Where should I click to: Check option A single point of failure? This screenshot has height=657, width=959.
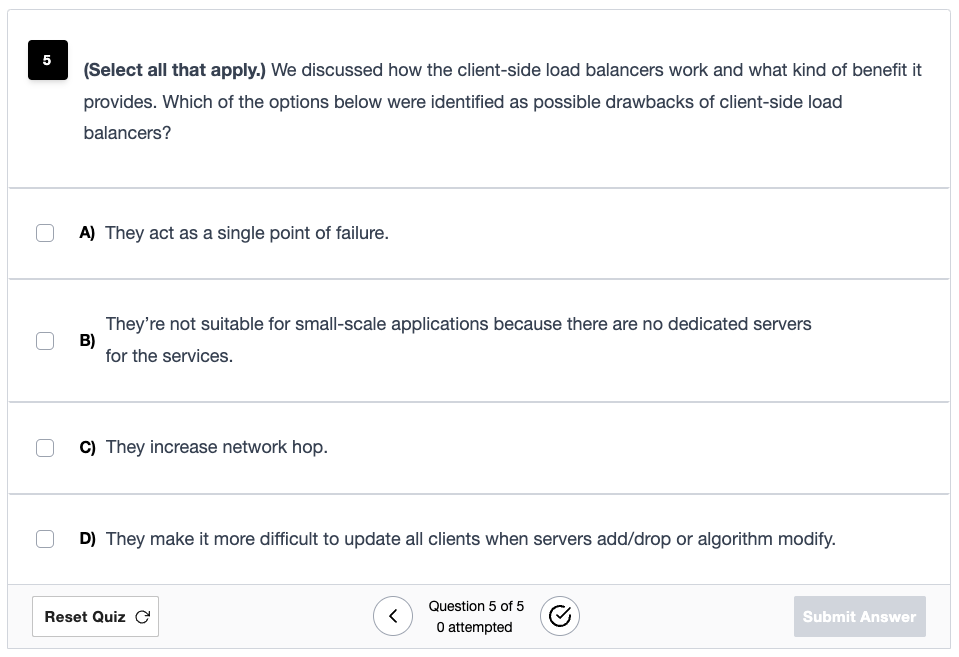coord(45,233)
